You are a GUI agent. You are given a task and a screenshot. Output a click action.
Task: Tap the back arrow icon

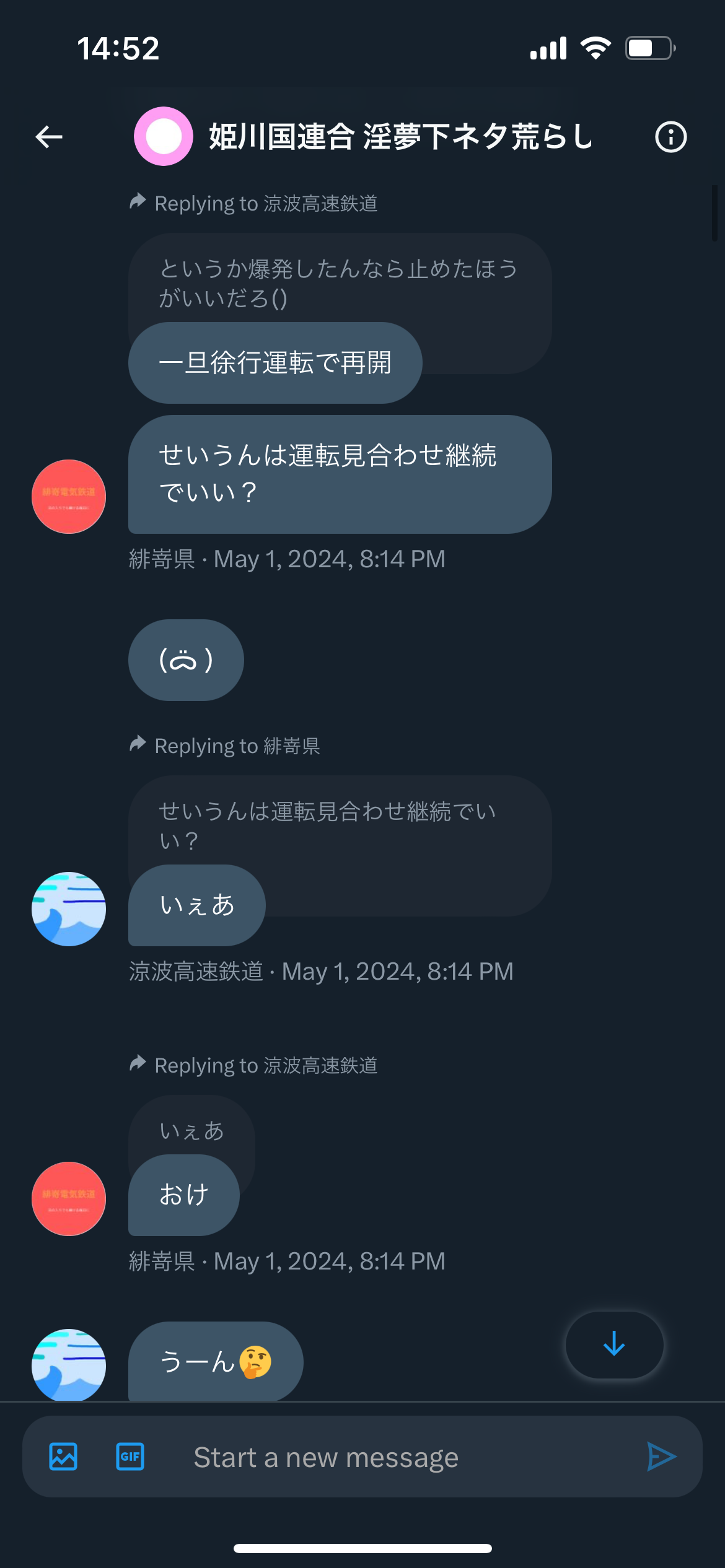pyautogui.click(x=49, y=137)
